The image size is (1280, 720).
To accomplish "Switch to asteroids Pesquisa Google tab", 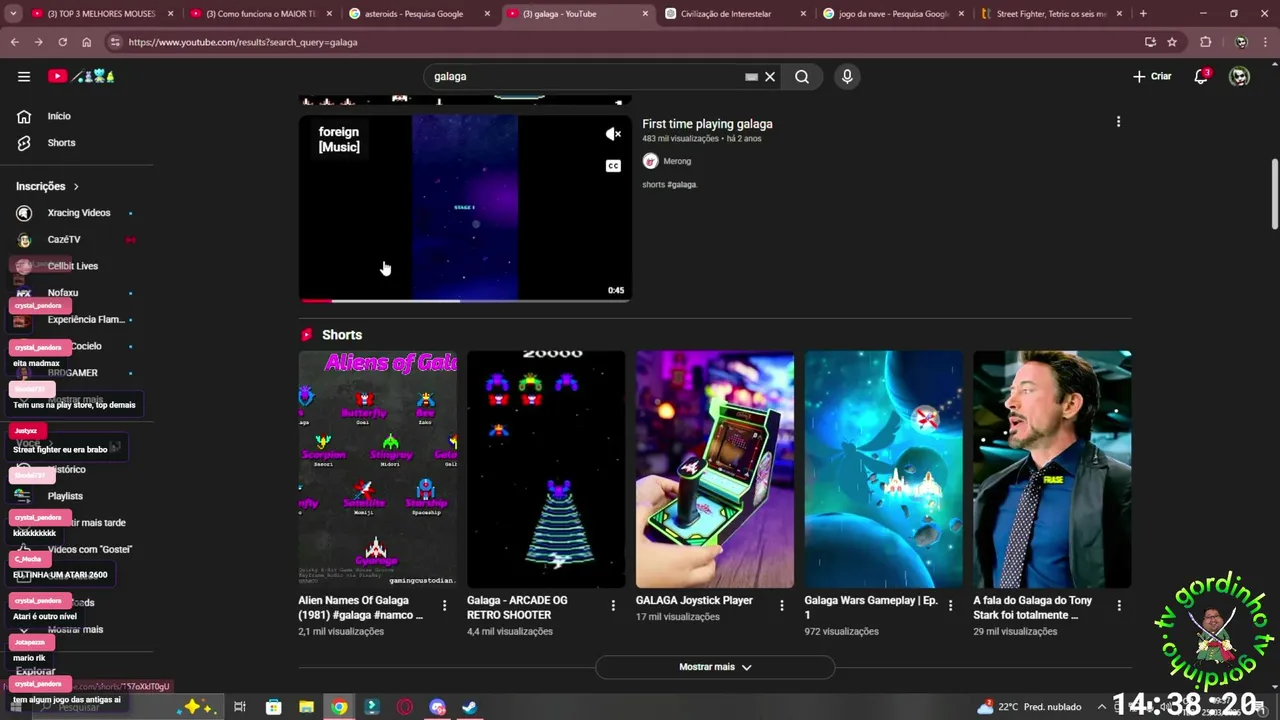I will coord(418,14).
